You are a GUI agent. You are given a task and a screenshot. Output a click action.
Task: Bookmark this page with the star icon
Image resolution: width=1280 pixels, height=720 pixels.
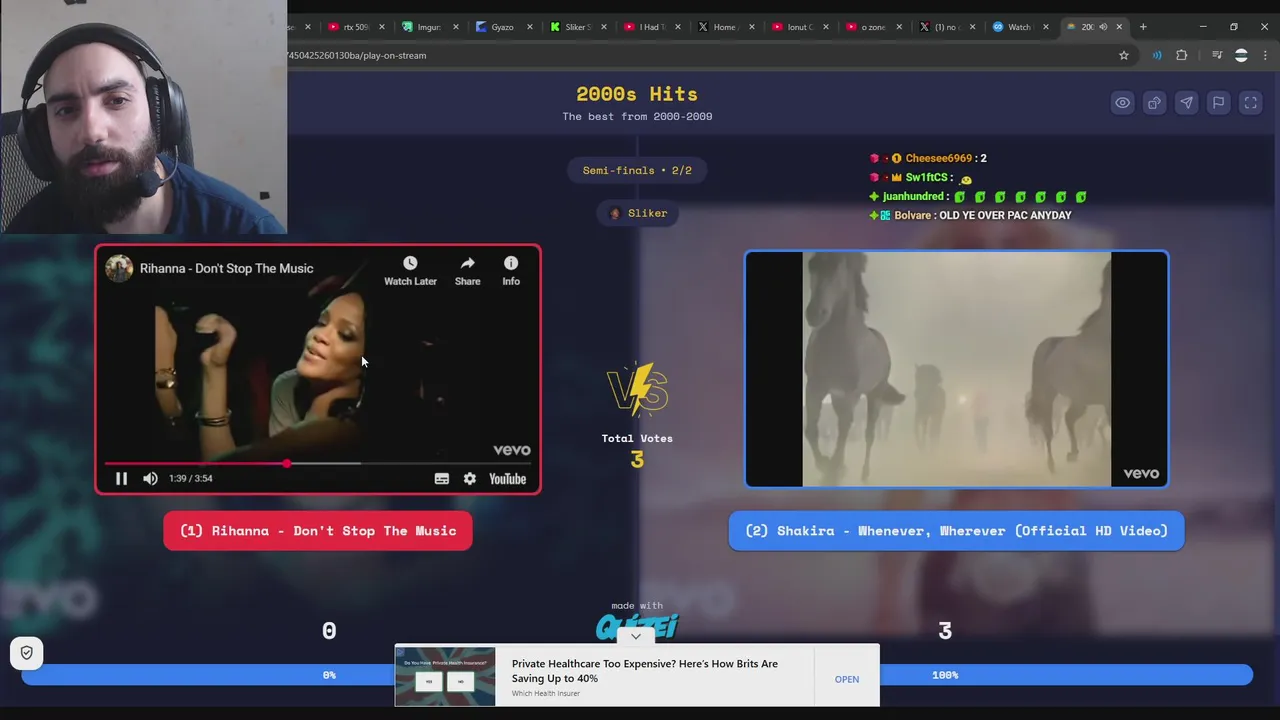[1124, 55]
